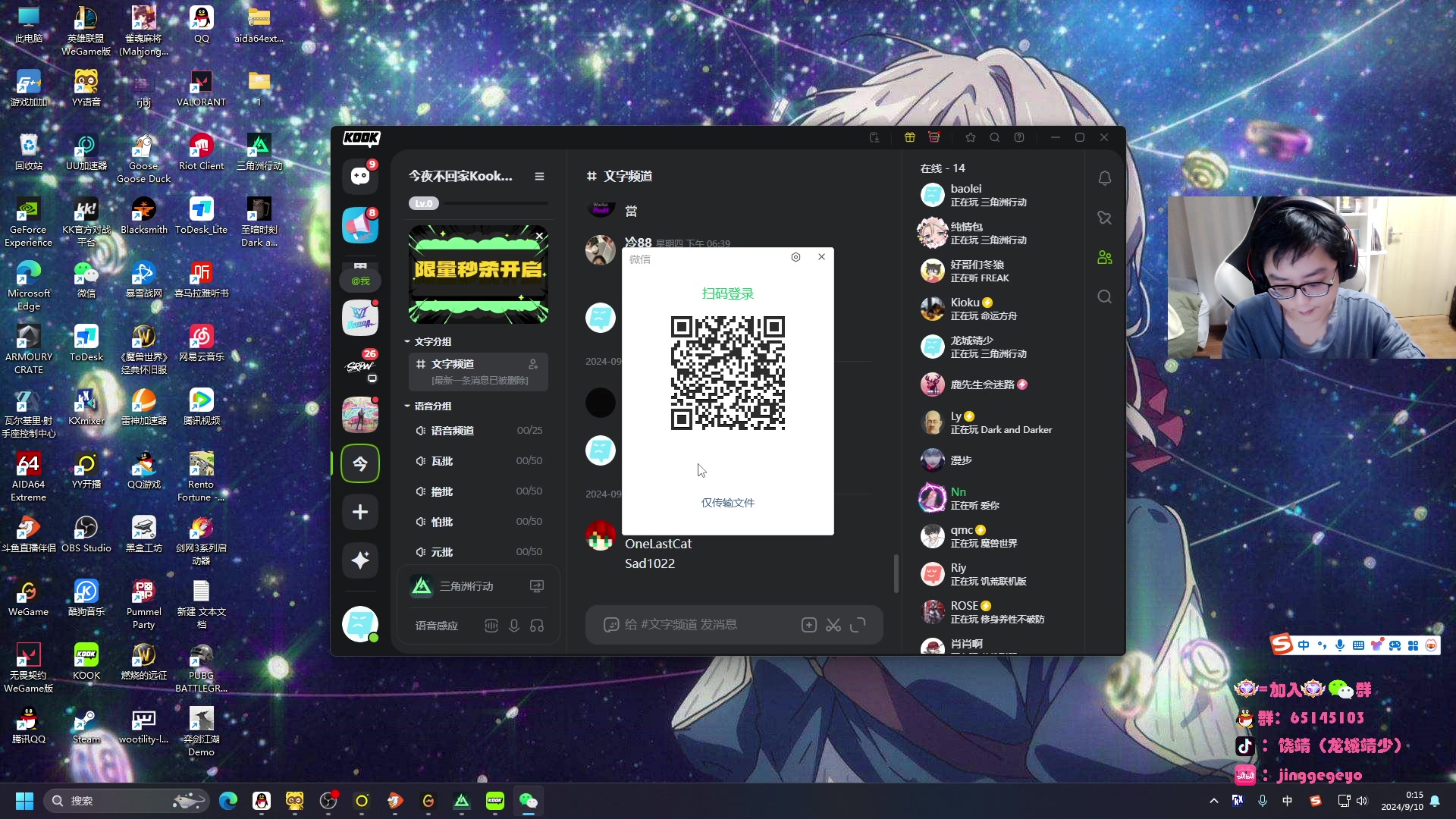Open WeChat login settings gear
The image size is (1456, 819).
(x=795, y=257)
